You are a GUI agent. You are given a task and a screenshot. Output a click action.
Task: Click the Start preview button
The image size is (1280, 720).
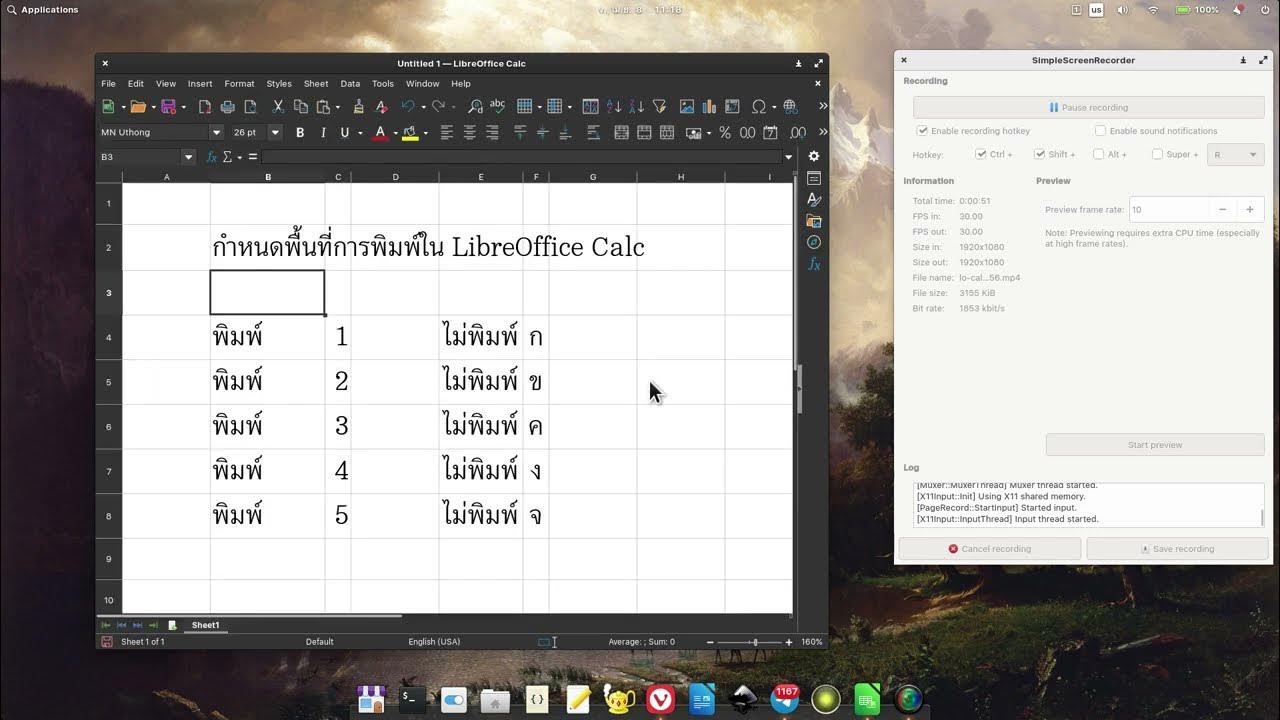click(x=1155, y=445)
